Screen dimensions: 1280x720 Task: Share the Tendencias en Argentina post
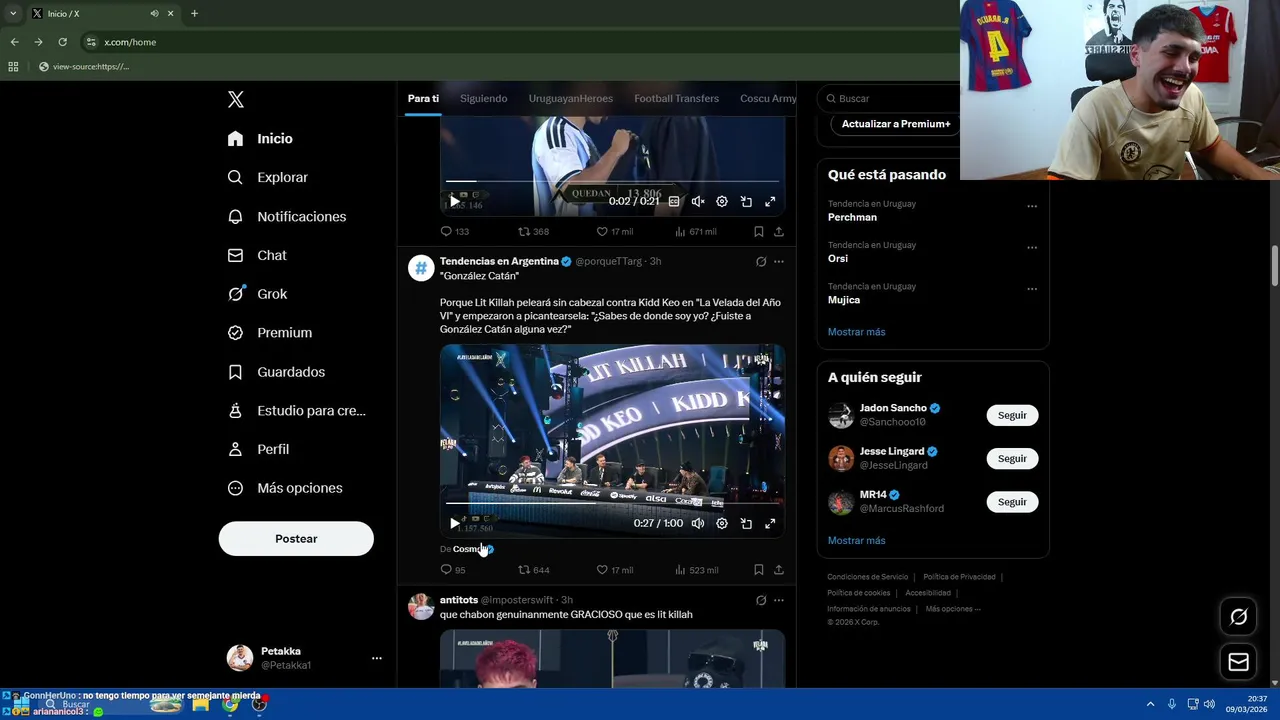tap(779, 570)
